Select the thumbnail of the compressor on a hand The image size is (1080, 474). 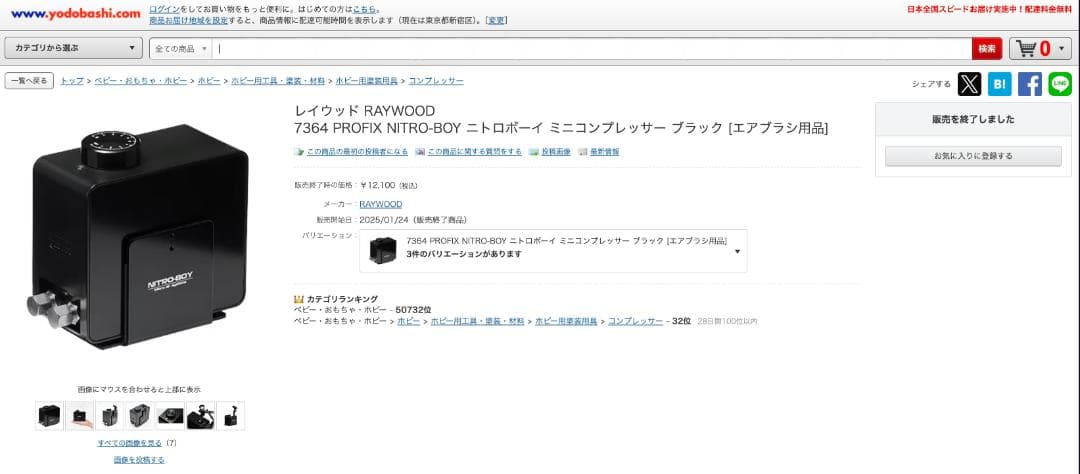pos(79,415)
